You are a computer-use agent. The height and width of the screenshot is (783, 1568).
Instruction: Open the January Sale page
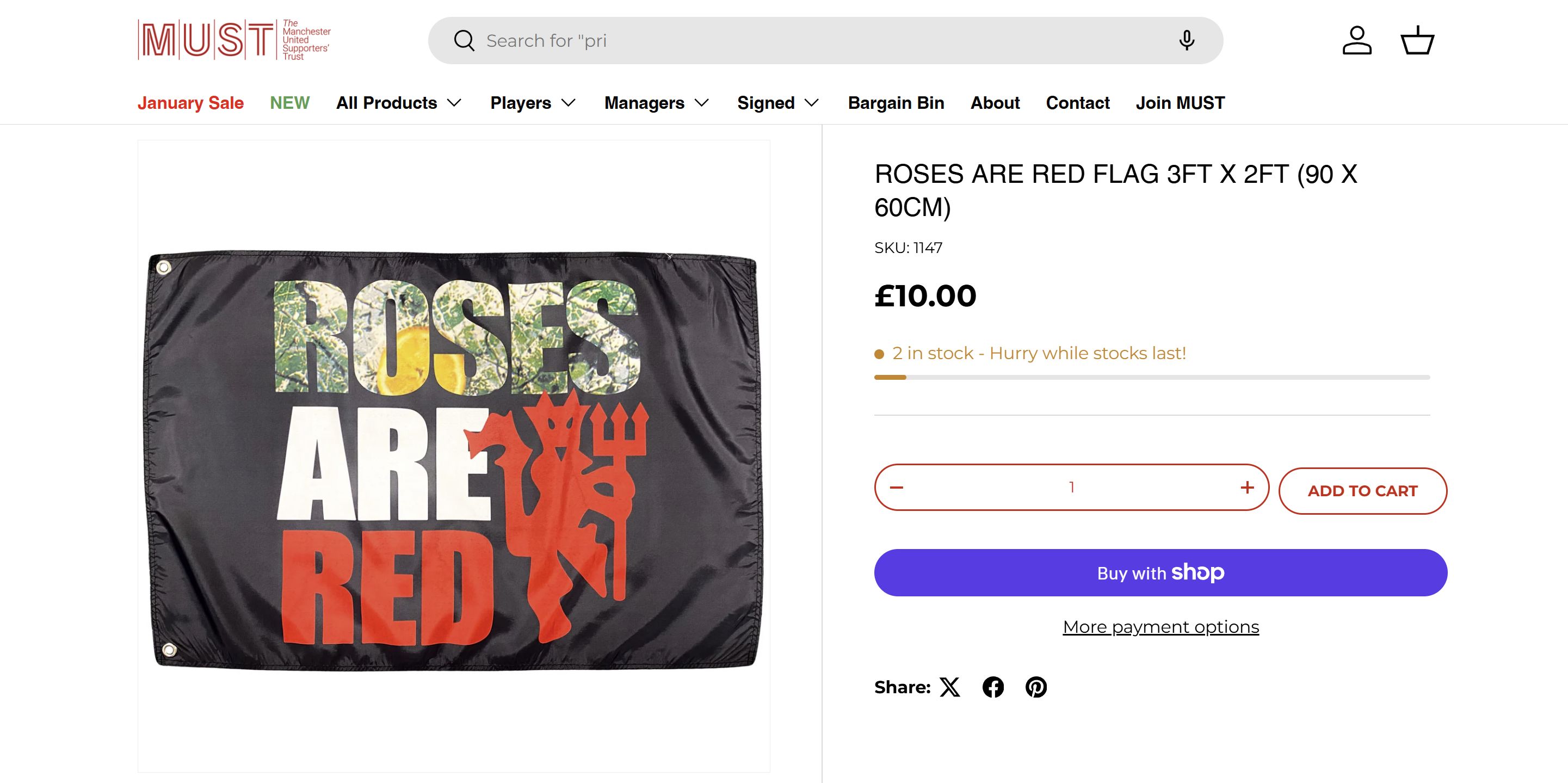190,103
